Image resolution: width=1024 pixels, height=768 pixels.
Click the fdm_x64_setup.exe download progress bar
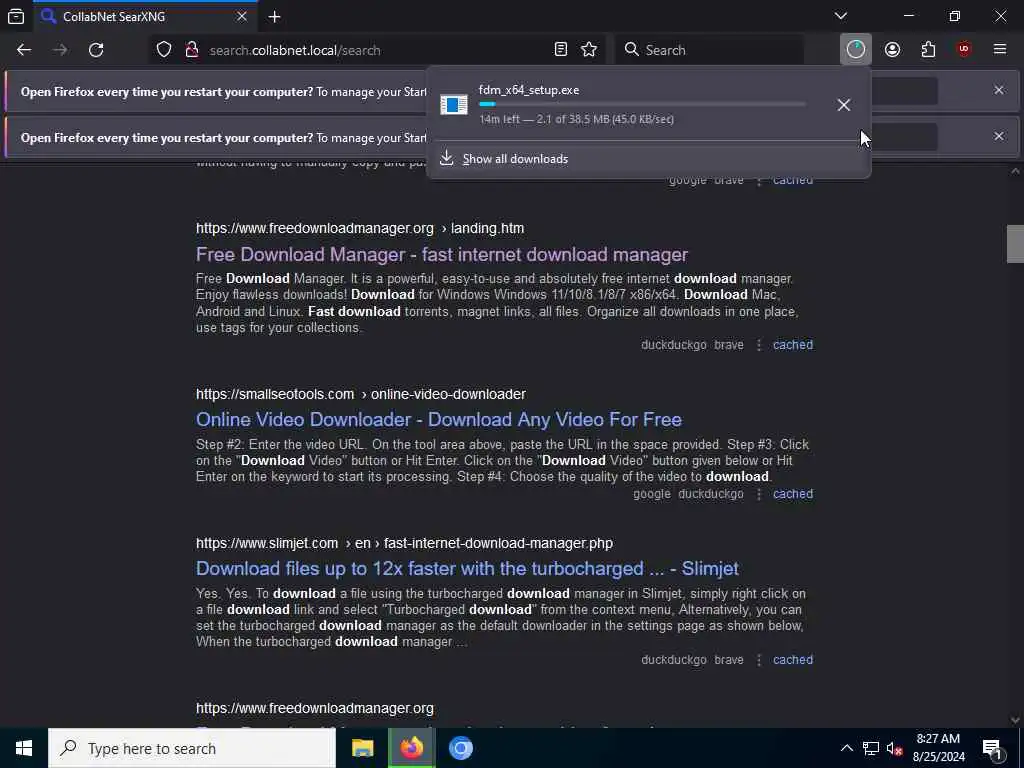642,104
